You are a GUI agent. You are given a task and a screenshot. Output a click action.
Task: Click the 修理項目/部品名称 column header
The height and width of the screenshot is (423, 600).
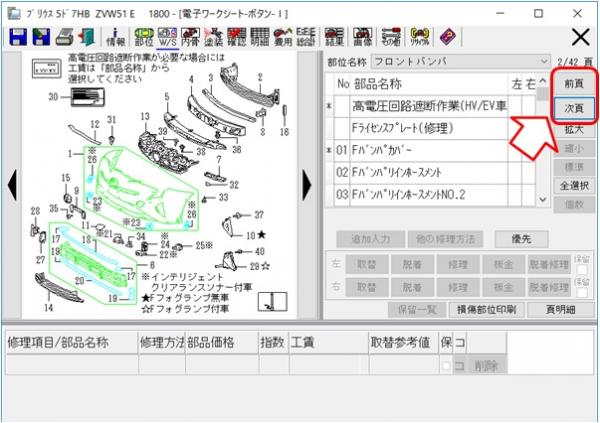point(72,342)
